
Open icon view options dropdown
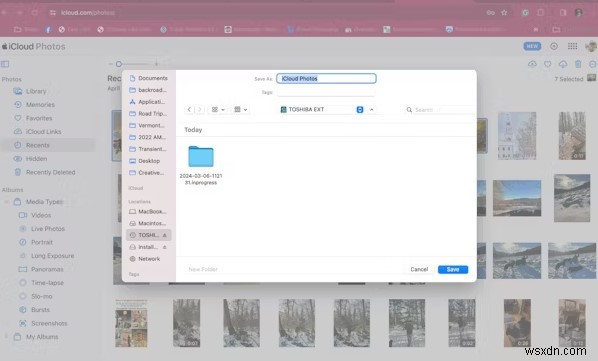tap(218, 110)
